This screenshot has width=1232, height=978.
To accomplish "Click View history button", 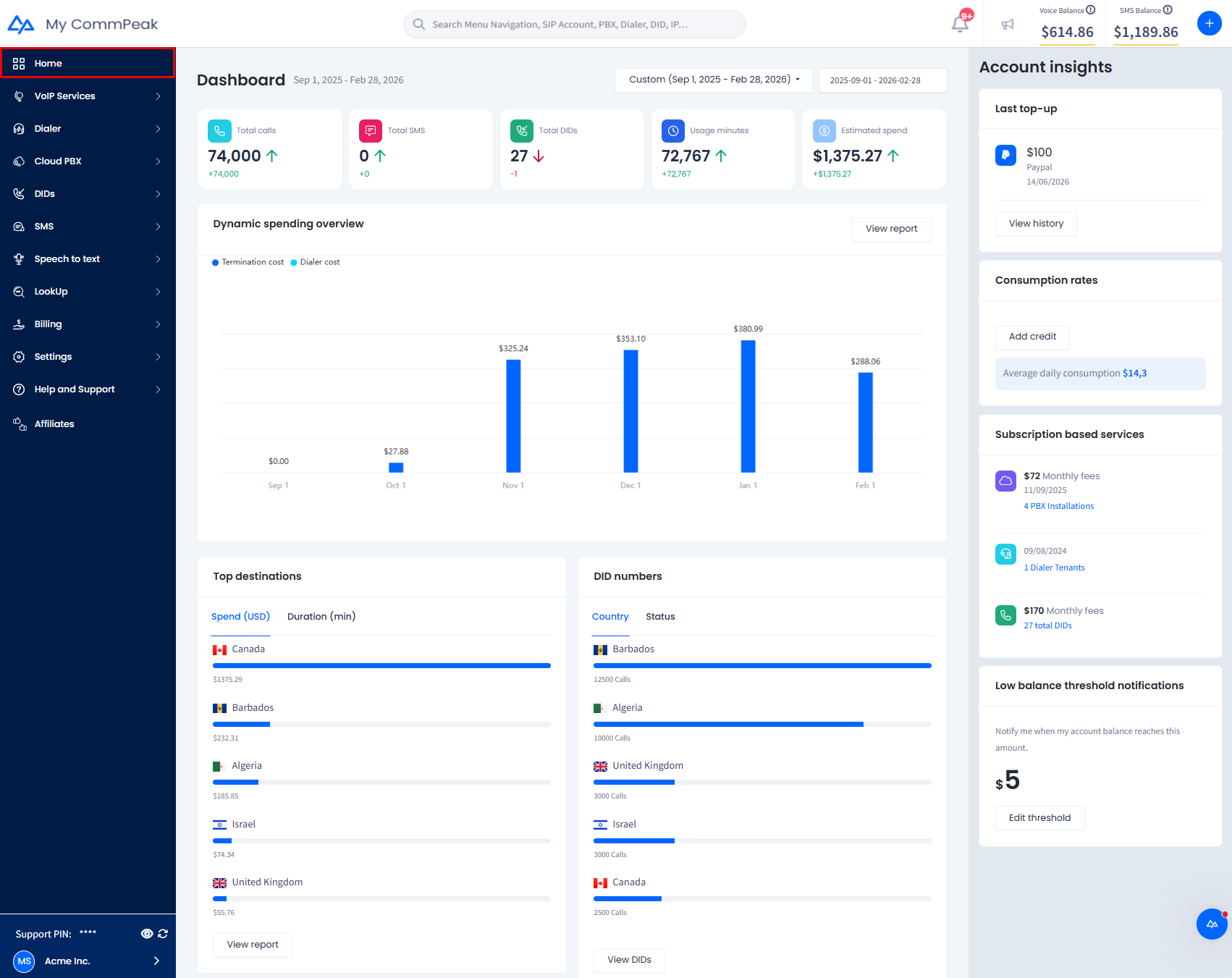I will [1036, 224].
